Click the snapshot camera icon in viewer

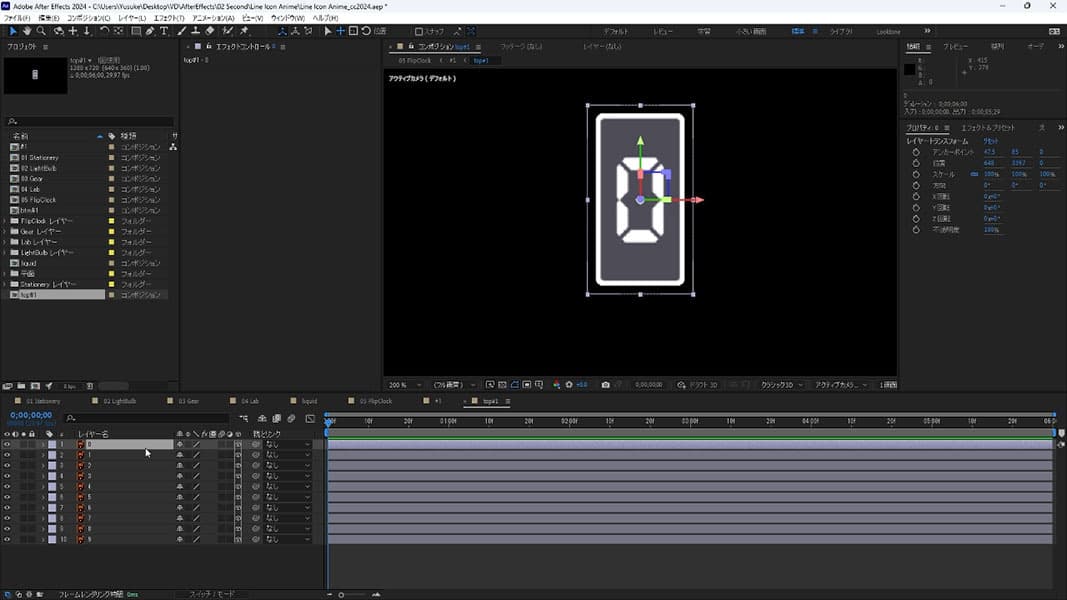click(x=606, y=384)
